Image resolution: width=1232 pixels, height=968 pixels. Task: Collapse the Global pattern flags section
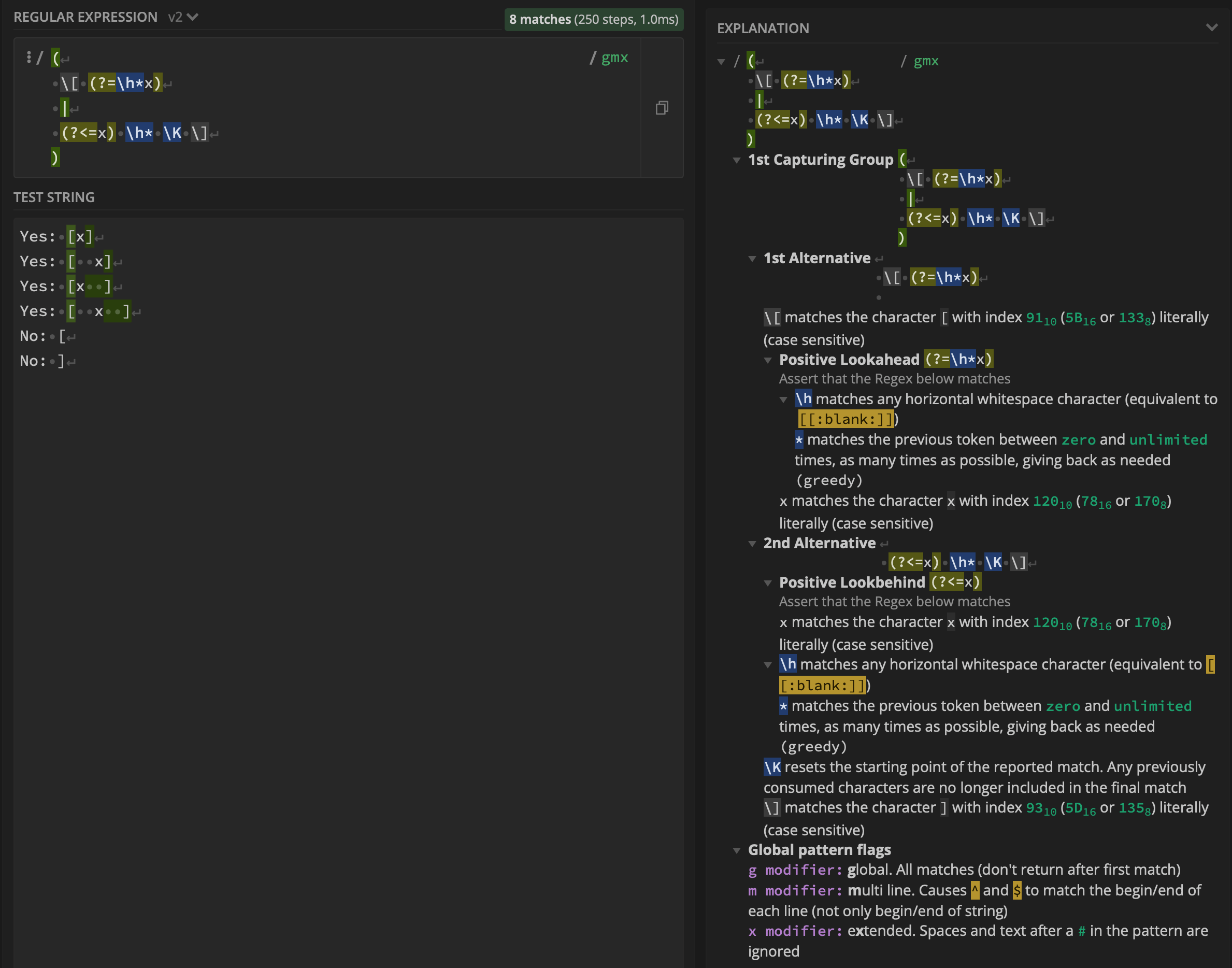click(737, 851)
